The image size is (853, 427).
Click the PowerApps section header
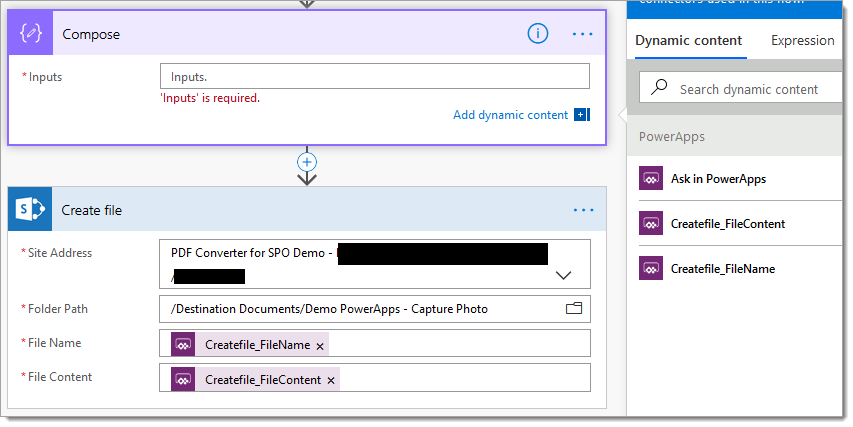(671, 137)
